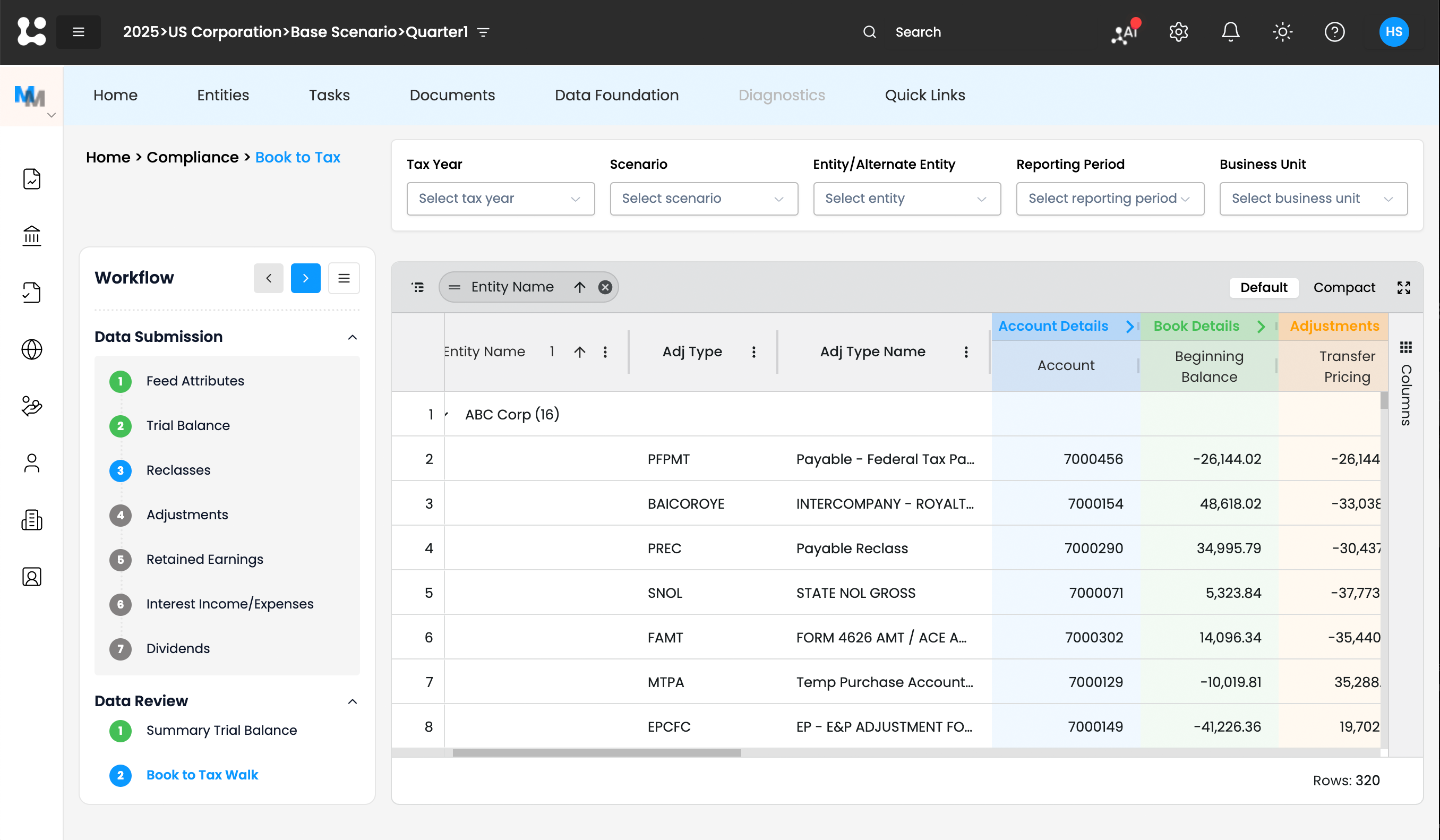The image size is (1440, 840).
Task: Open the Tax Year dropdown
Action: pos(500,198)
